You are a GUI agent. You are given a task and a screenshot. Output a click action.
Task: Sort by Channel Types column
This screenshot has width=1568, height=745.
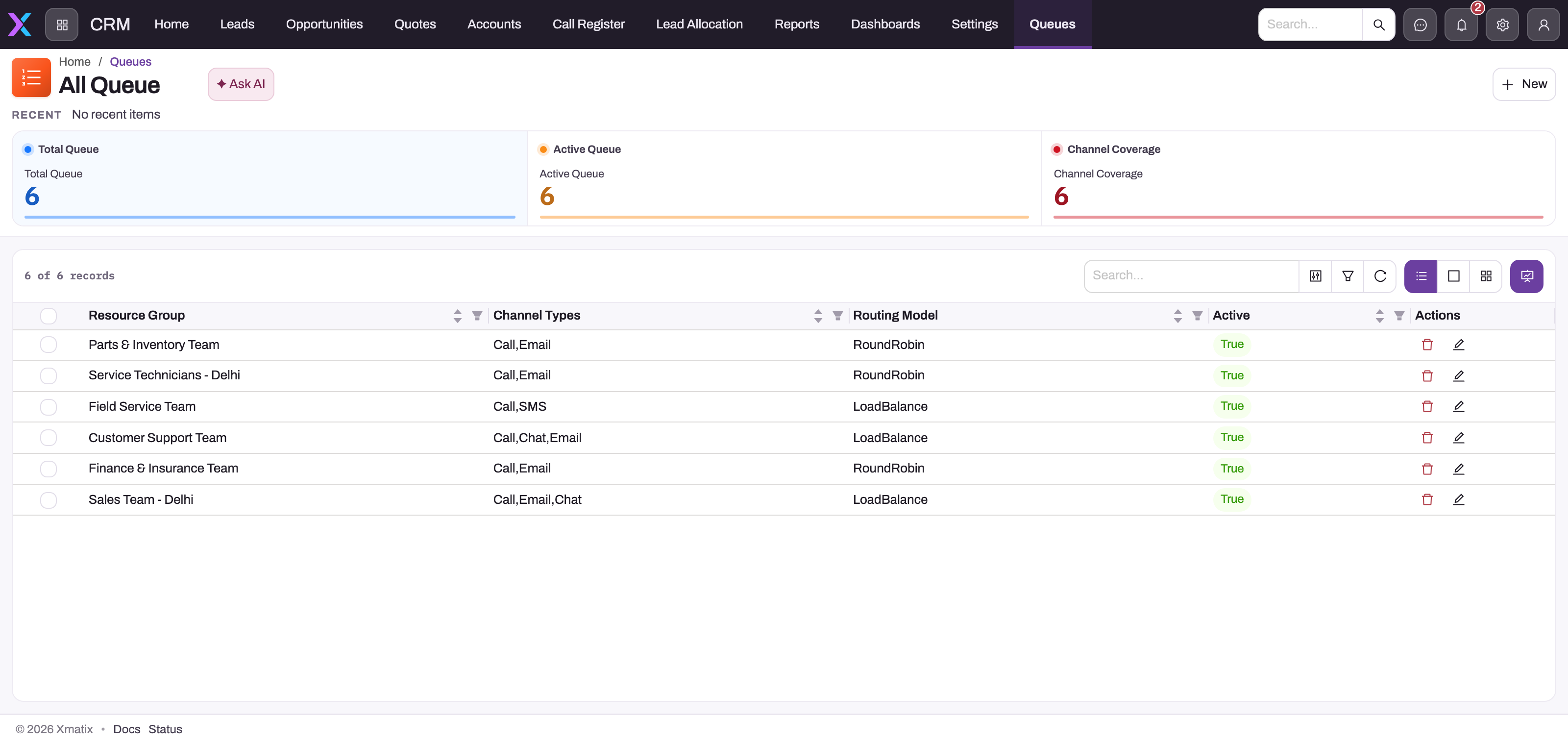[x=817, y=315]
